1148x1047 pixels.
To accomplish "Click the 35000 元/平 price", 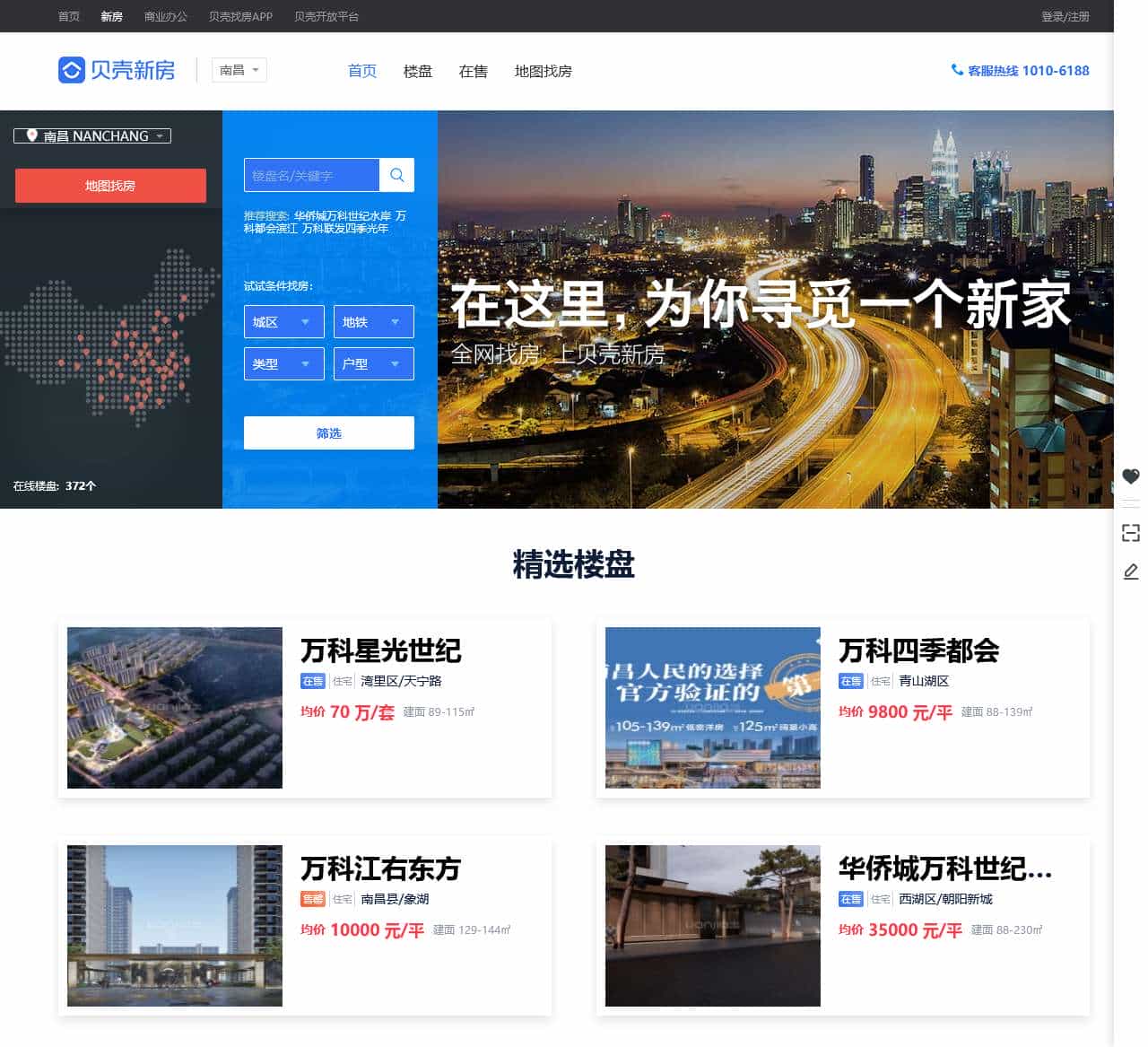I will coord(916,930).
